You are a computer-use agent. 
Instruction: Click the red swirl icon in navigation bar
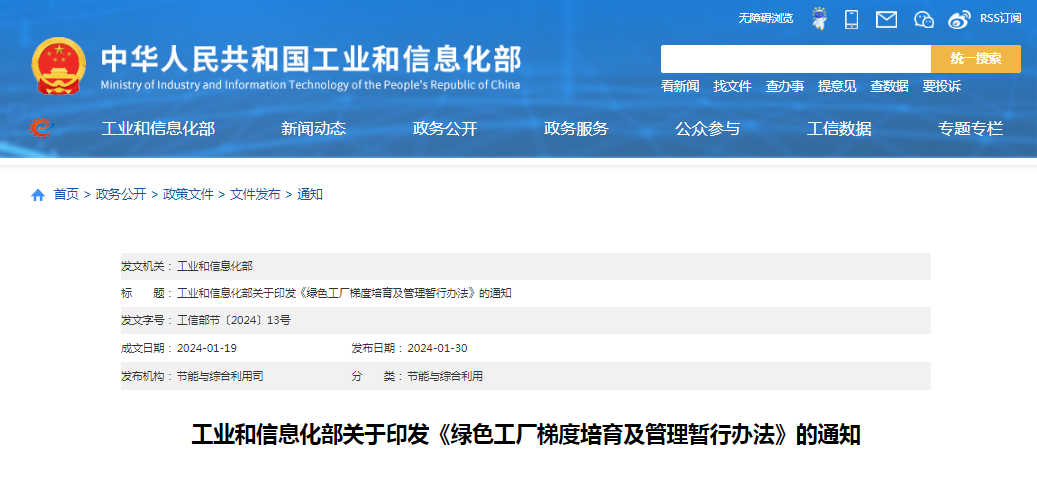point(41,128)
